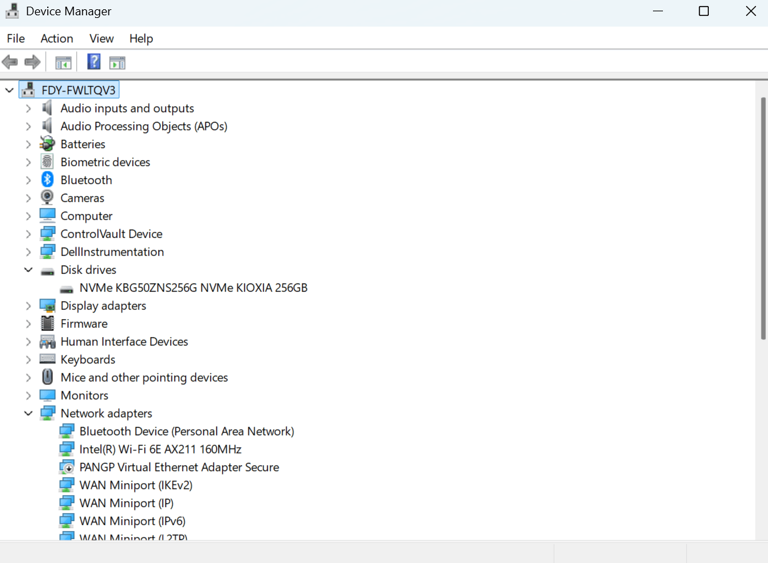Collapse the Network adapters category

coord(29,413)
